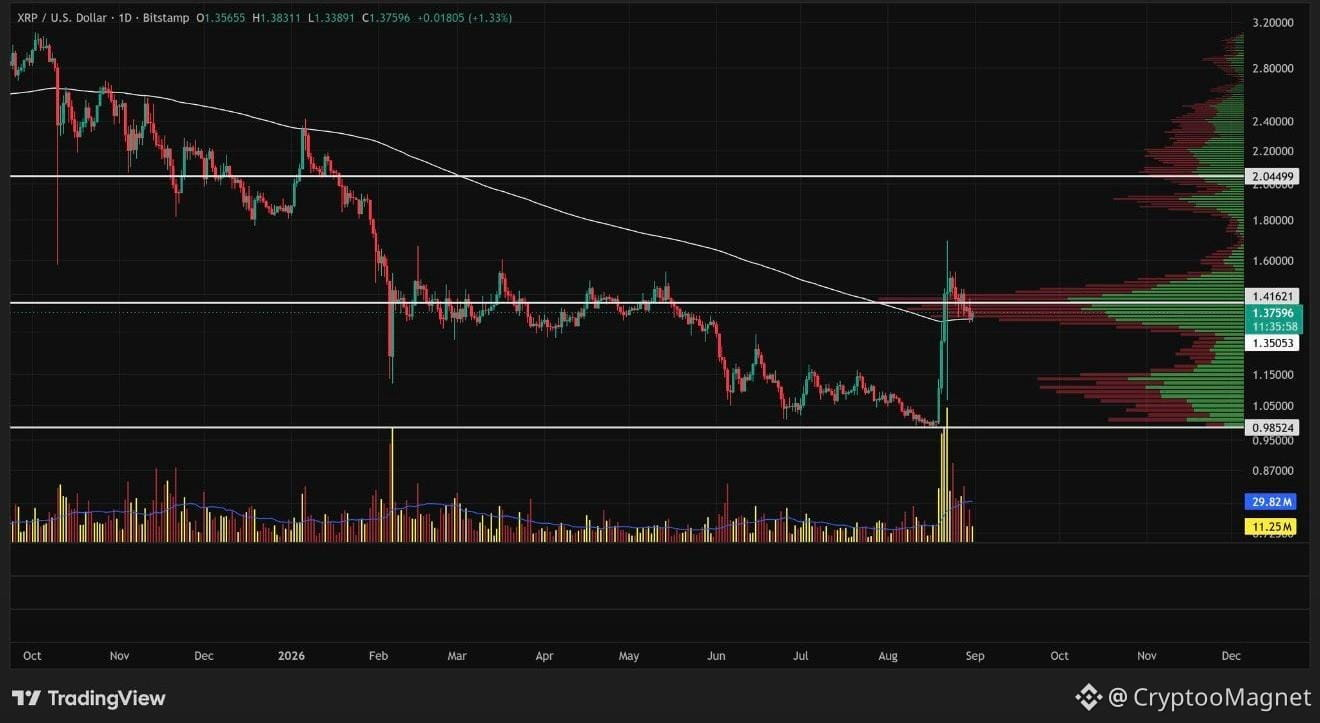Viewport: 1320px width, 723px height.
Task: Click the TradingView logo
Action: click(88, 698)
